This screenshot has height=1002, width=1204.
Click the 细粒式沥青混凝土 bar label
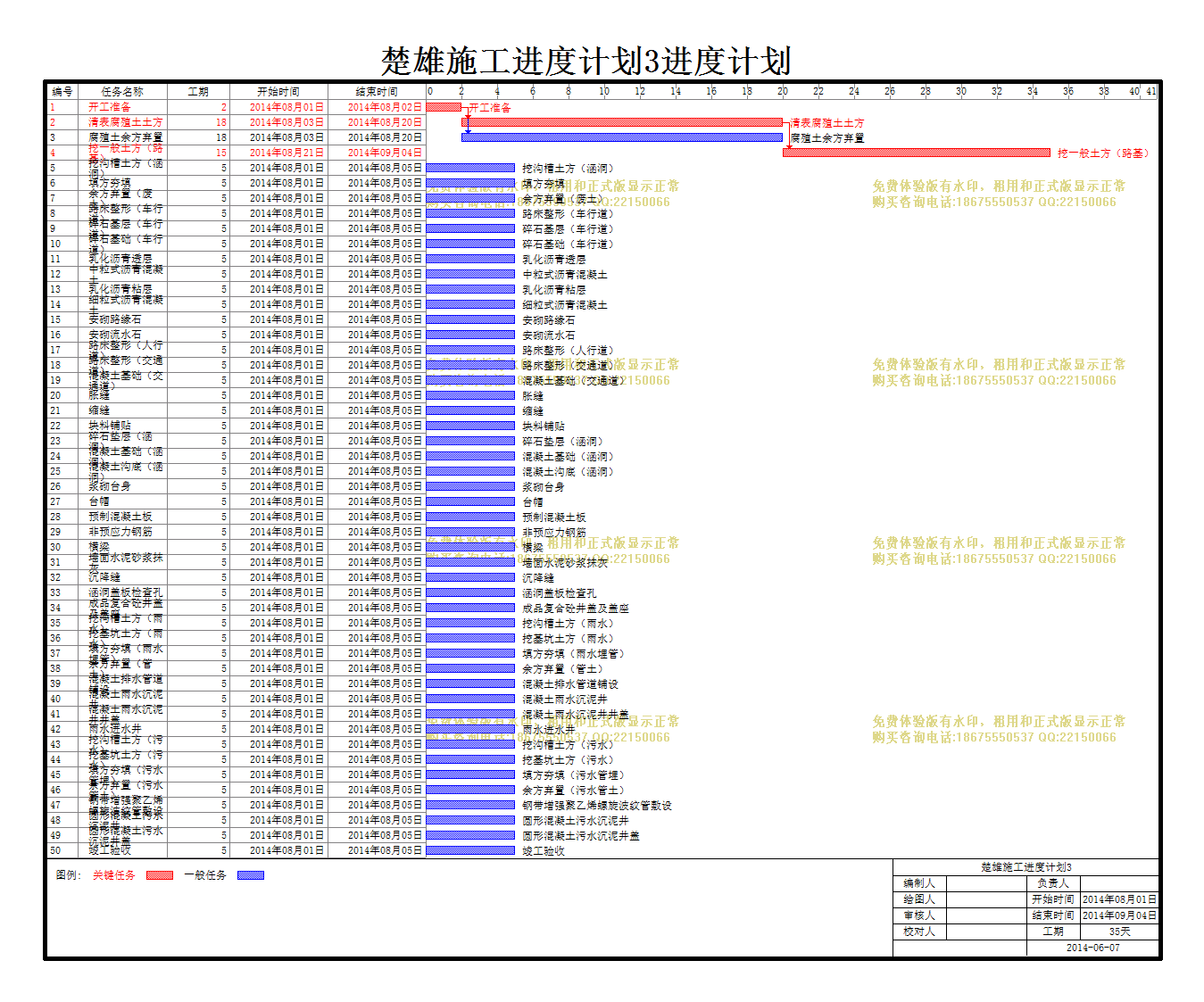click(565, 305)
